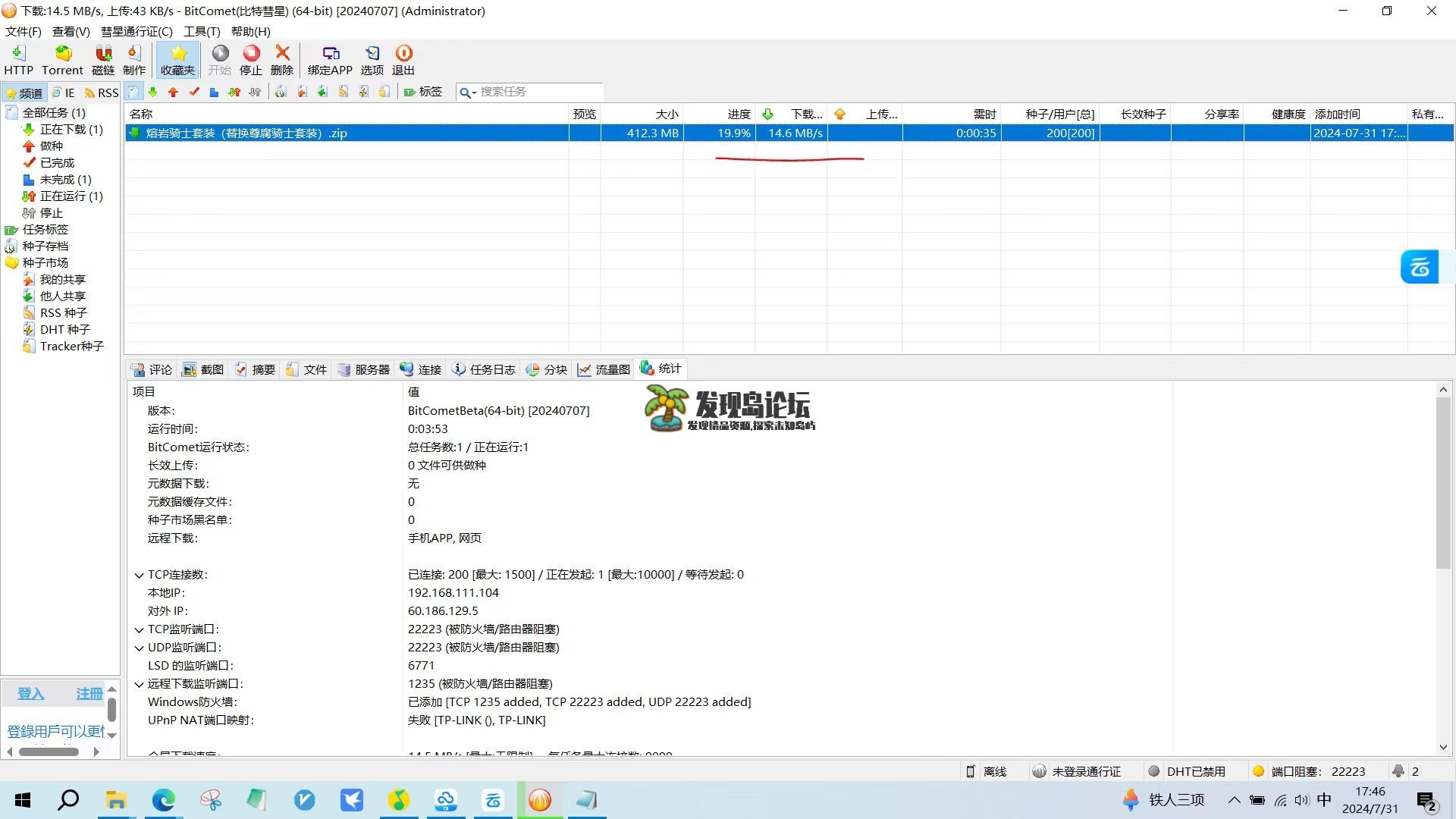The height and width of the screenshot is (819, 1456).
Task: Switch to the 服务器 detail tab
Action: (x=364, y=369)
